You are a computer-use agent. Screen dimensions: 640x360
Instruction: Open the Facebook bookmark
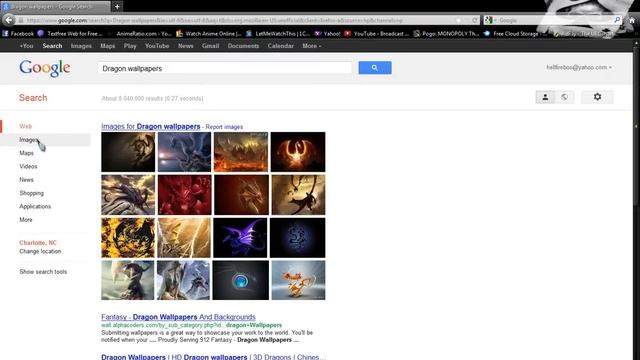click(x=18, y=33)
